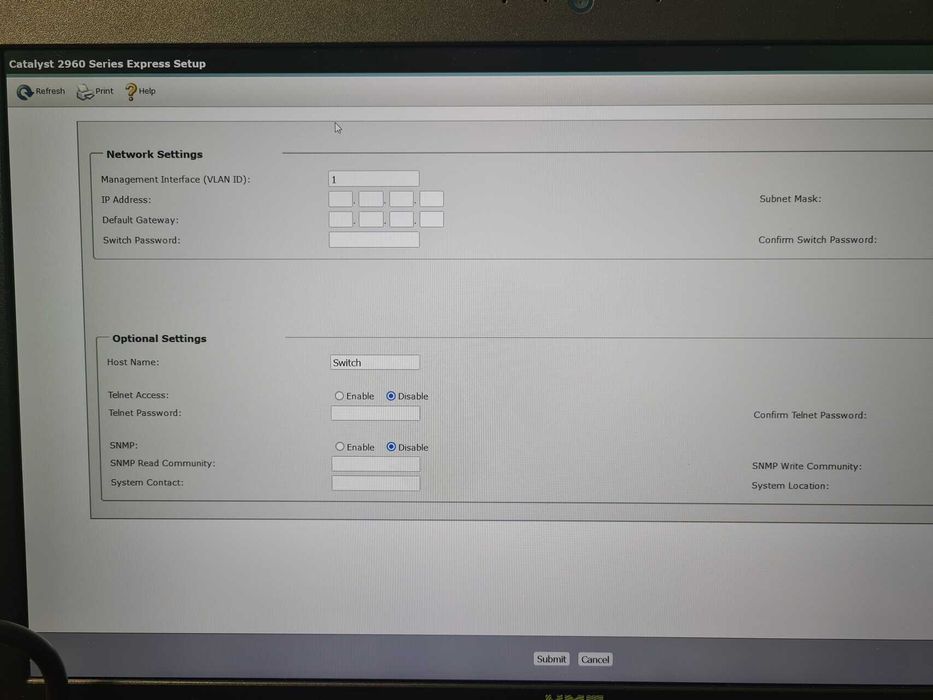The height and width of the screenshot is (700, 933).
Task: Click the Refresh icon in the toolbar
Action: click(x=25, y=92)
